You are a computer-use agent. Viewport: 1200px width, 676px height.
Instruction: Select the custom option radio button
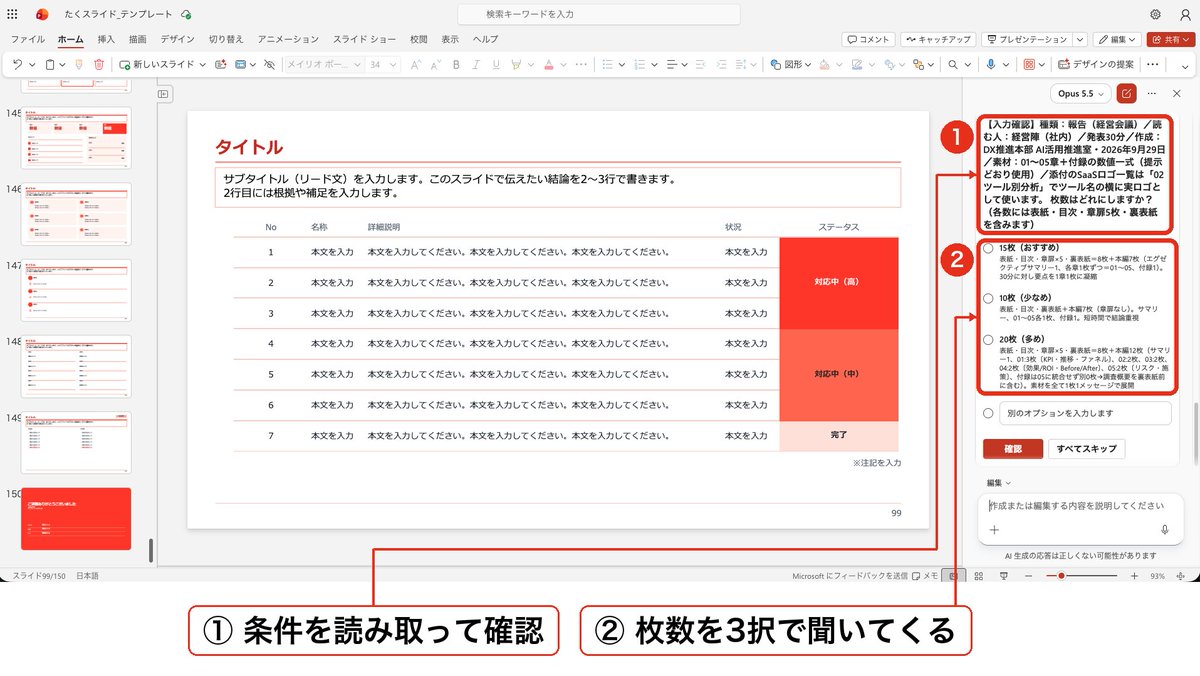[988, 413]
